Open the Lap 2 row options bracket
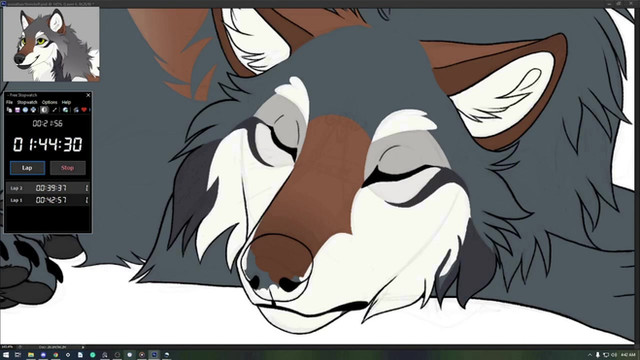The height and width of the screenshot is (360, 640). pyautogui.click(x=87, y=188)
